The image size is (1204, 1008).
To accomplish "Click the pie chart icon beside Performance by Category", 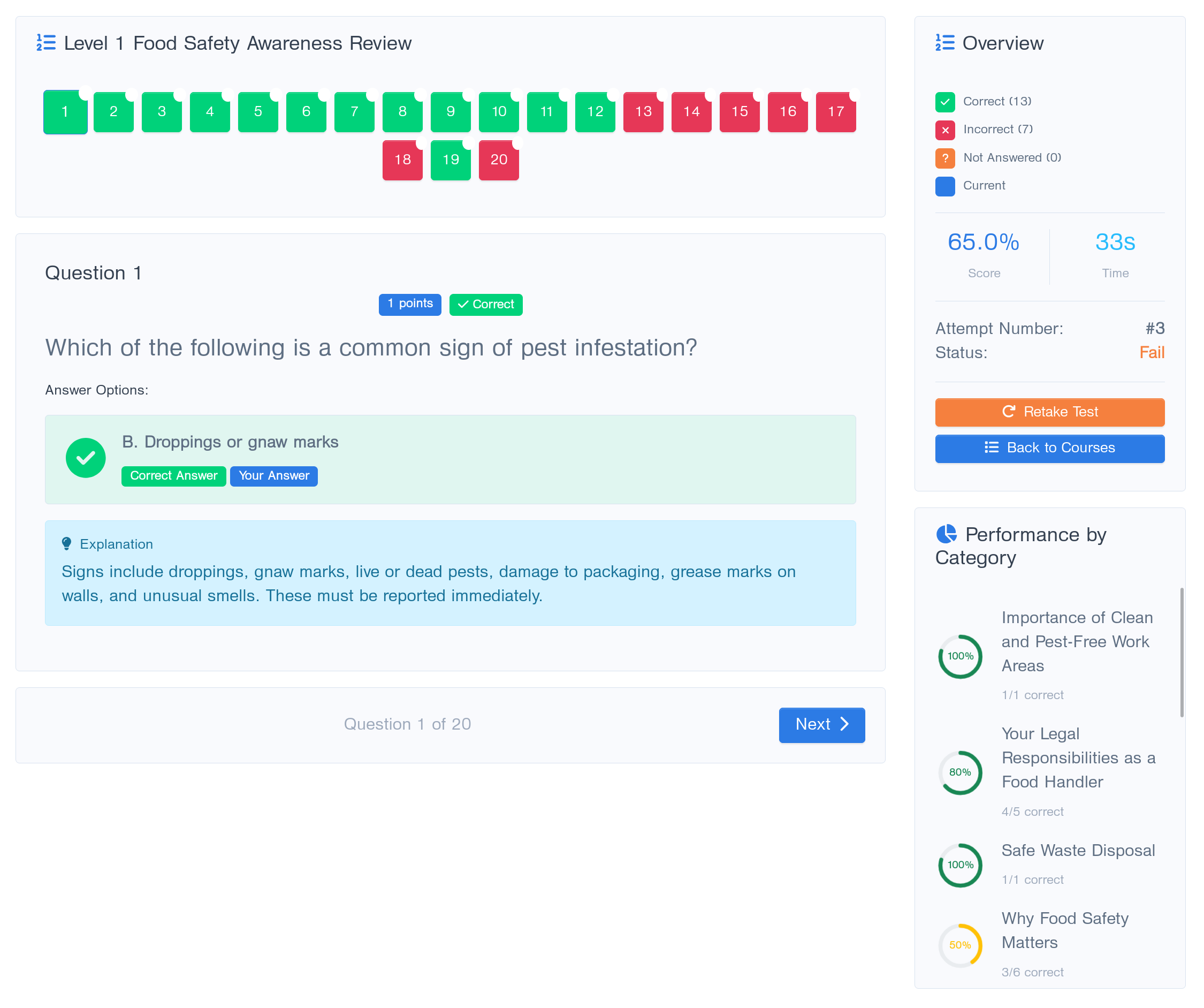I will [947, 534].
